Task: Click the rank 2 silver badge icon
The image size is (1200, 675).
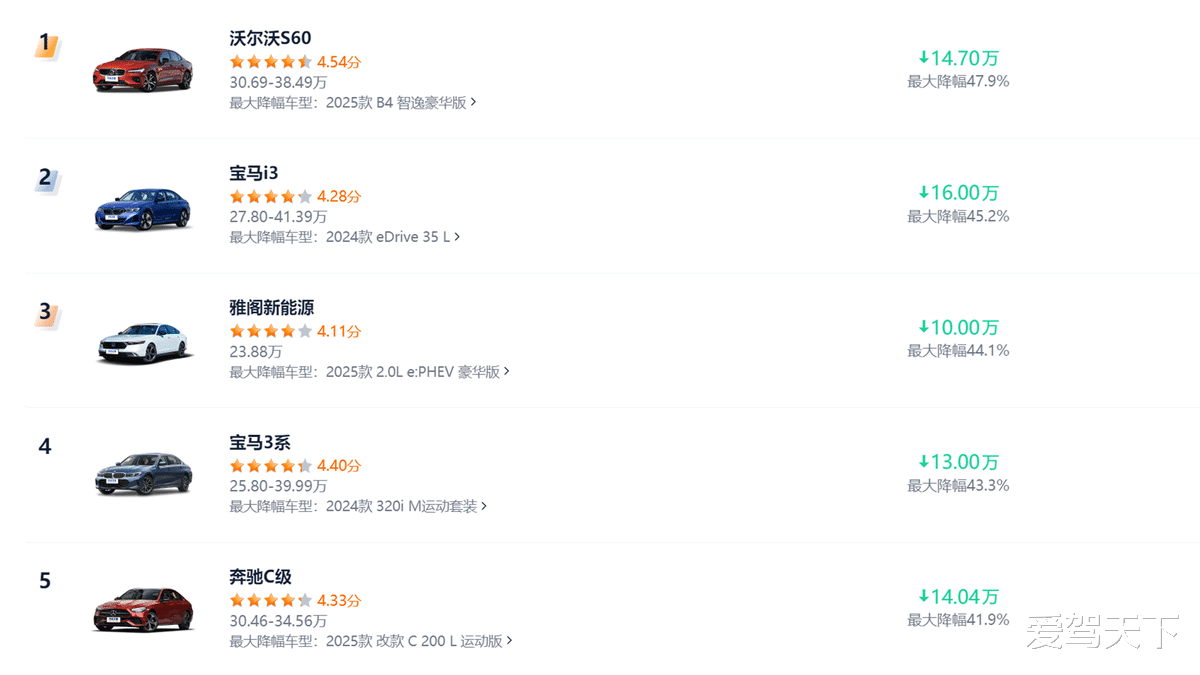Action: 46,179
